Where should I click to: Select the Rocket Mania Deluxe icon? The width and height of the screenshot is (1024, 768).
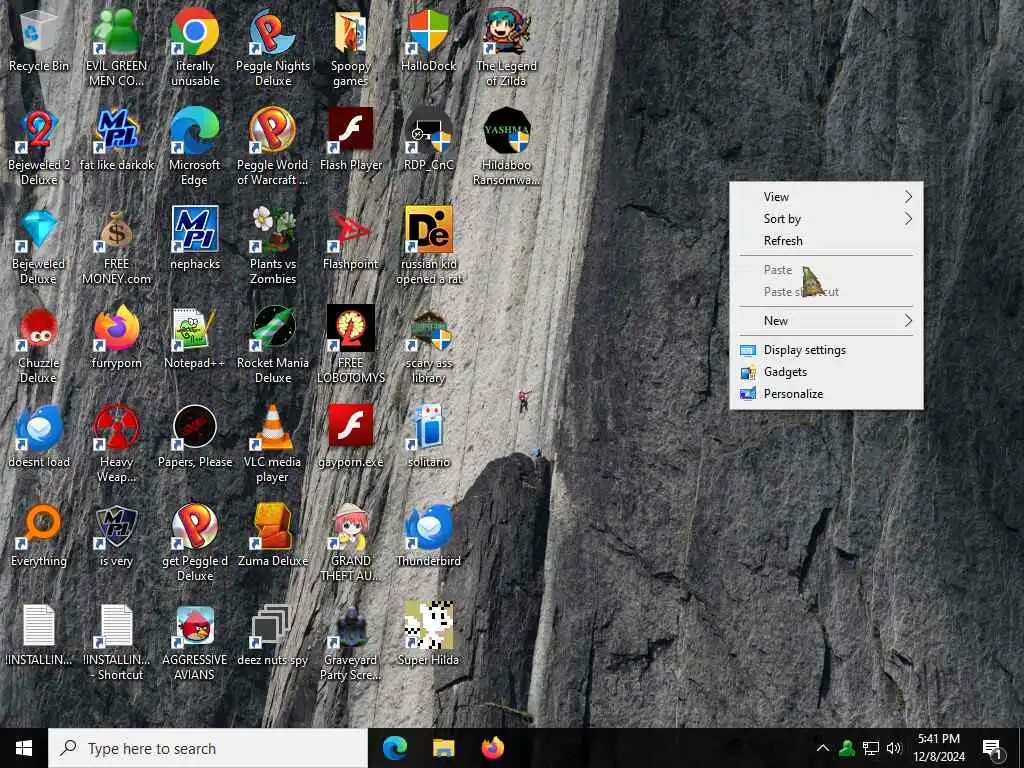tap(273, 345)
